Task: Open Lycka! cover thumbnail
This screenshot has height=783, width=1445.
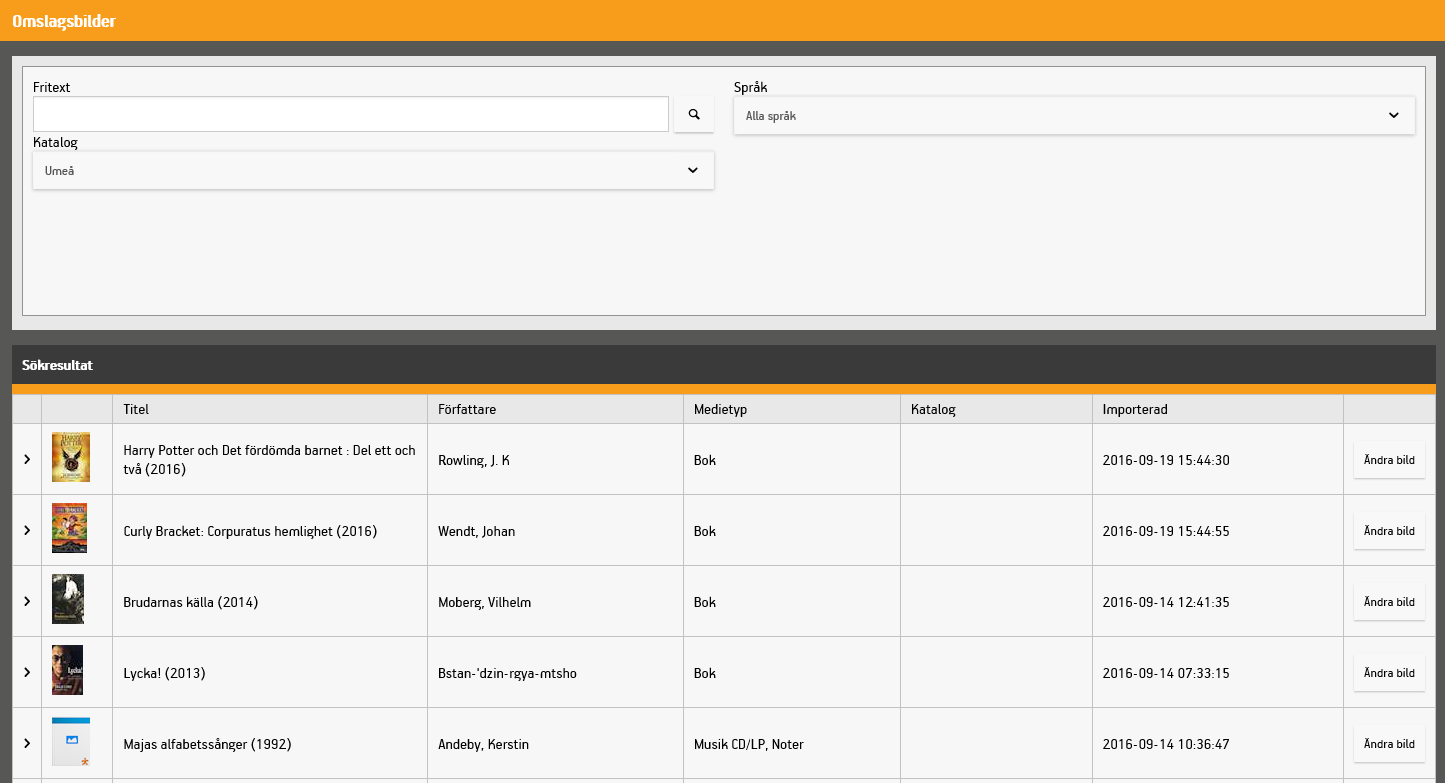Action: pos(68,670)
